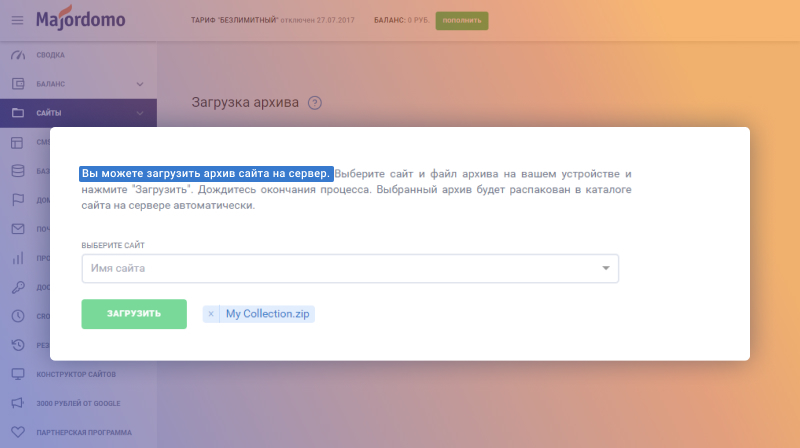Click the My Collection.zip file chip
Image resolution: width=800 pixels, height=448 pixels.
coord(266,314)
